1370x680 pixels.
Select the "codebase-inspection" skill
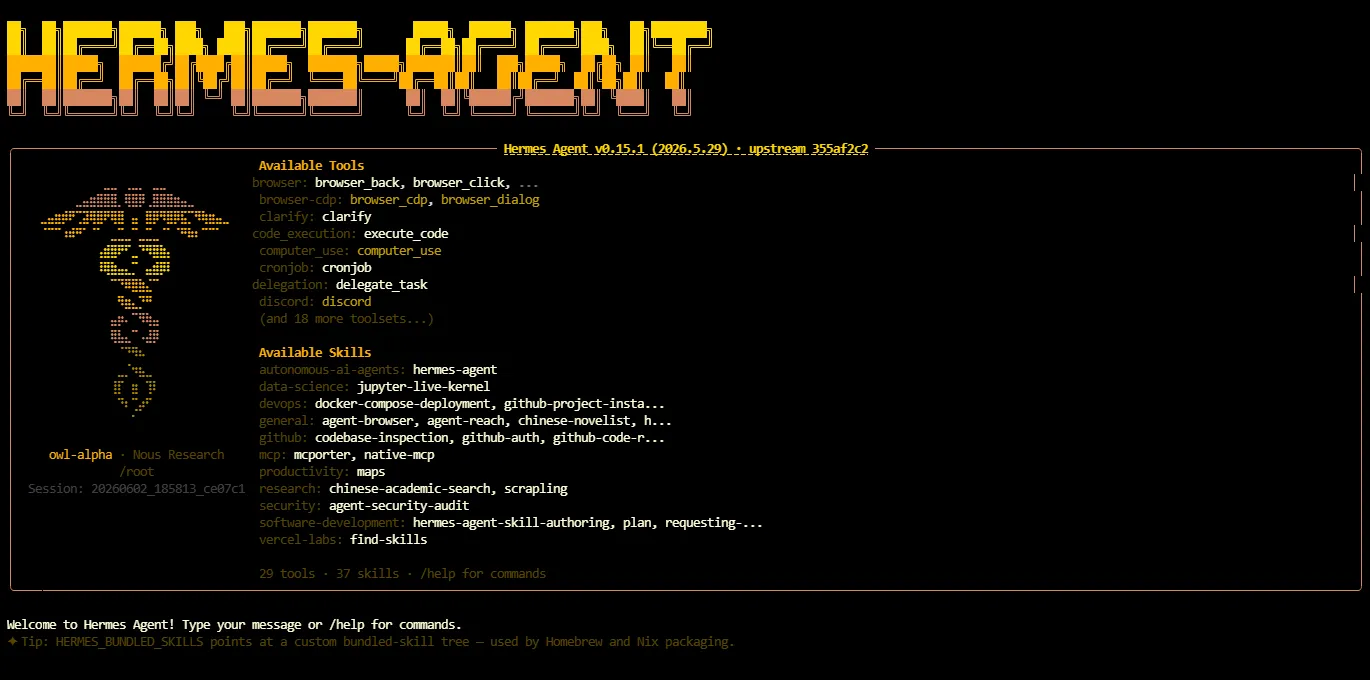[x=381, y=438]
